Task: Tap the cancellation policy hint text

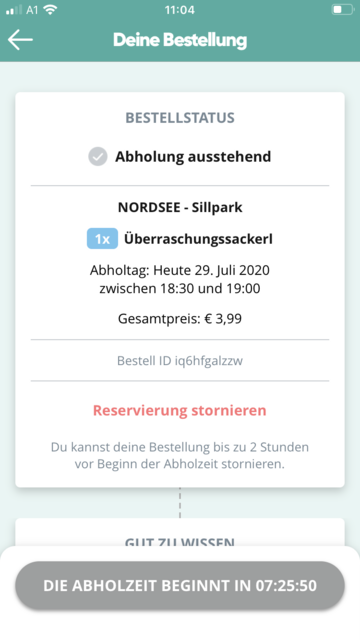Action: click(x=180, y=456)
